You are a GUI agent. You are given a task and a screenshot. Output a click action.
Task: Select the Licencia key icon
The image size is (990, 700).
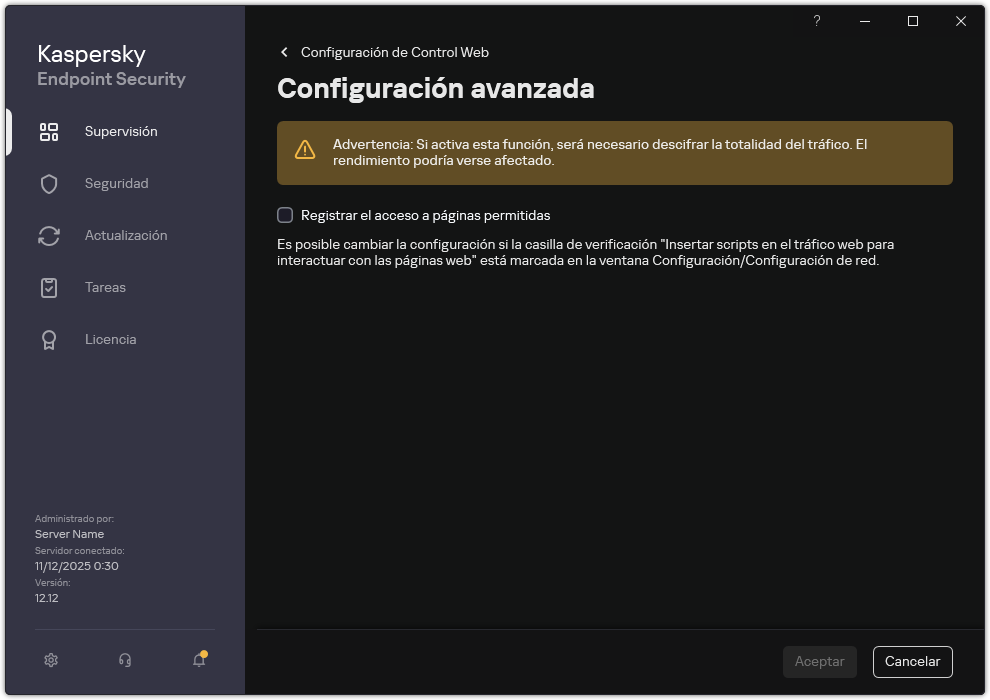point(49,339)
